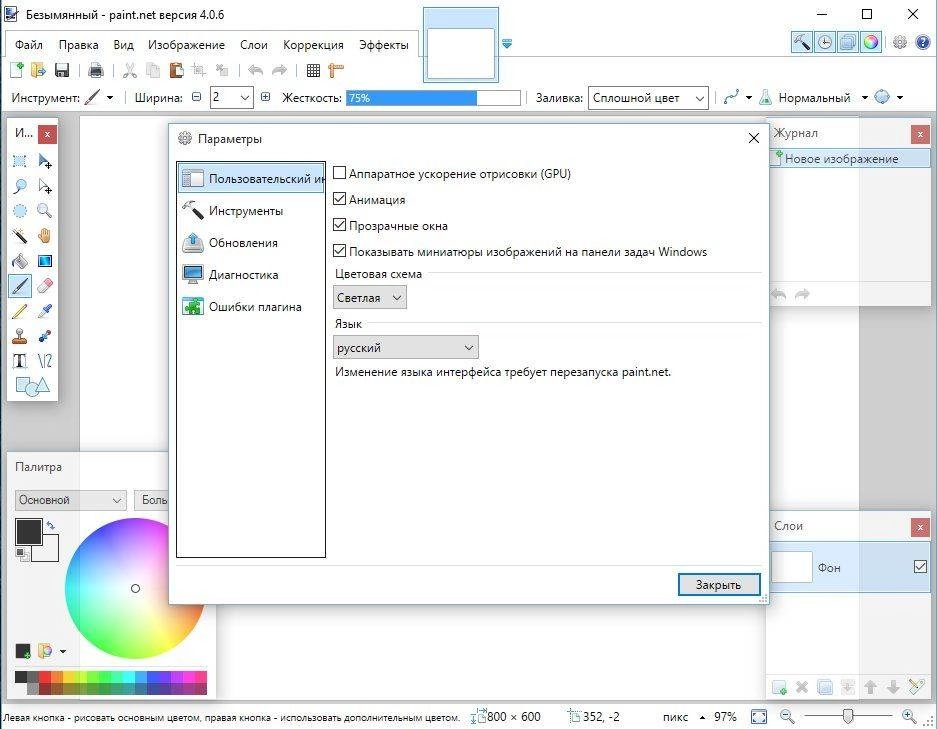Swap primary and secondary colors
The width and height of the screenshot is (937, 729).
[x=51, y=525]
